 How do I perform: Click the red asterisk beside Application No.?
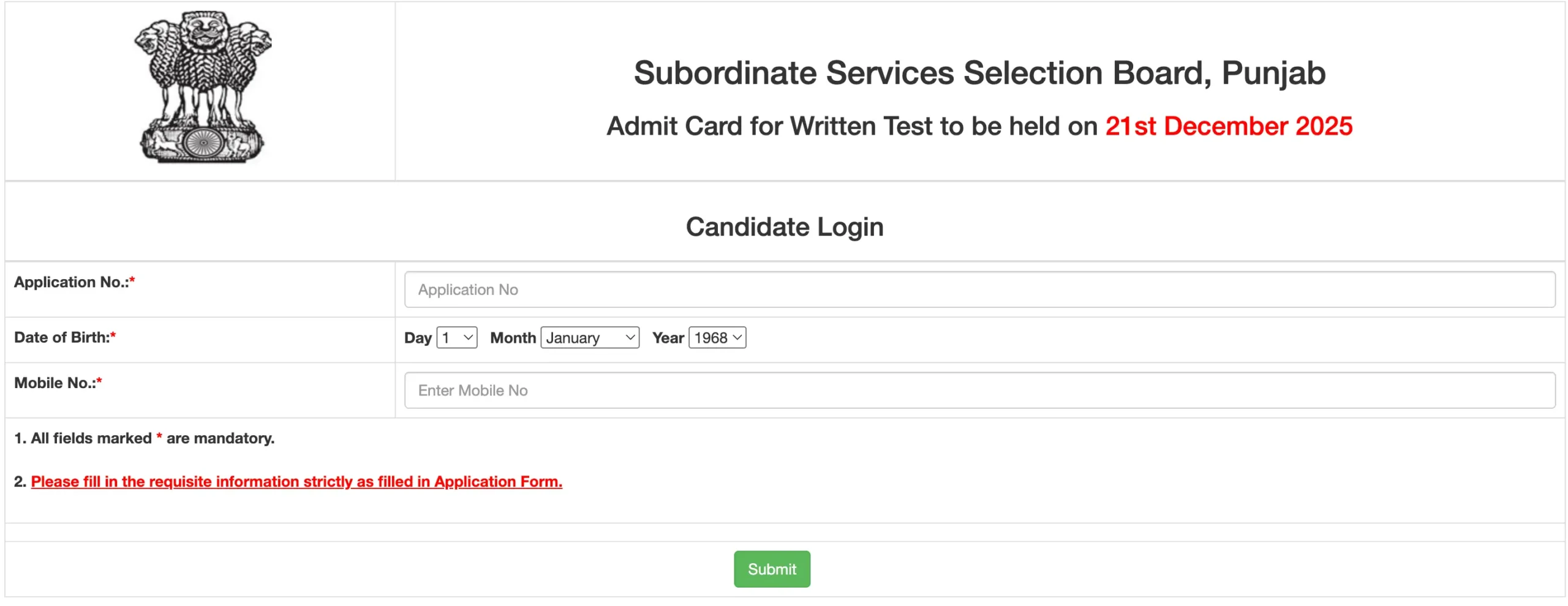click(x=132, y=280)
